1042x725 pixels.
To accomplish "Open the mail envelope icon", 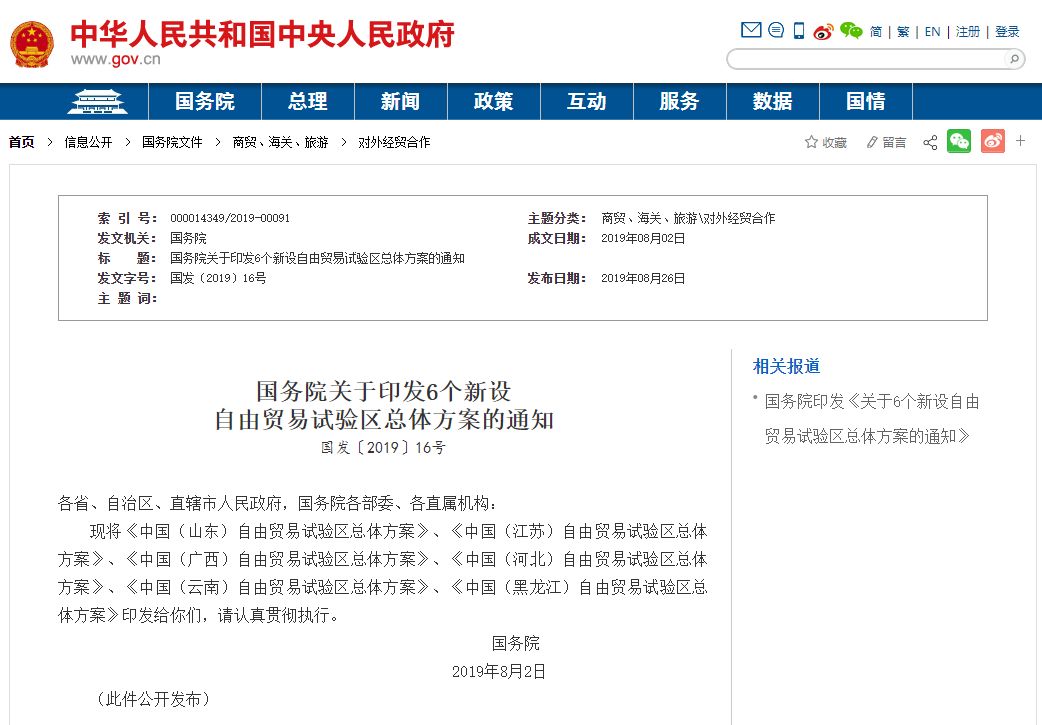I will click(751, 30).
